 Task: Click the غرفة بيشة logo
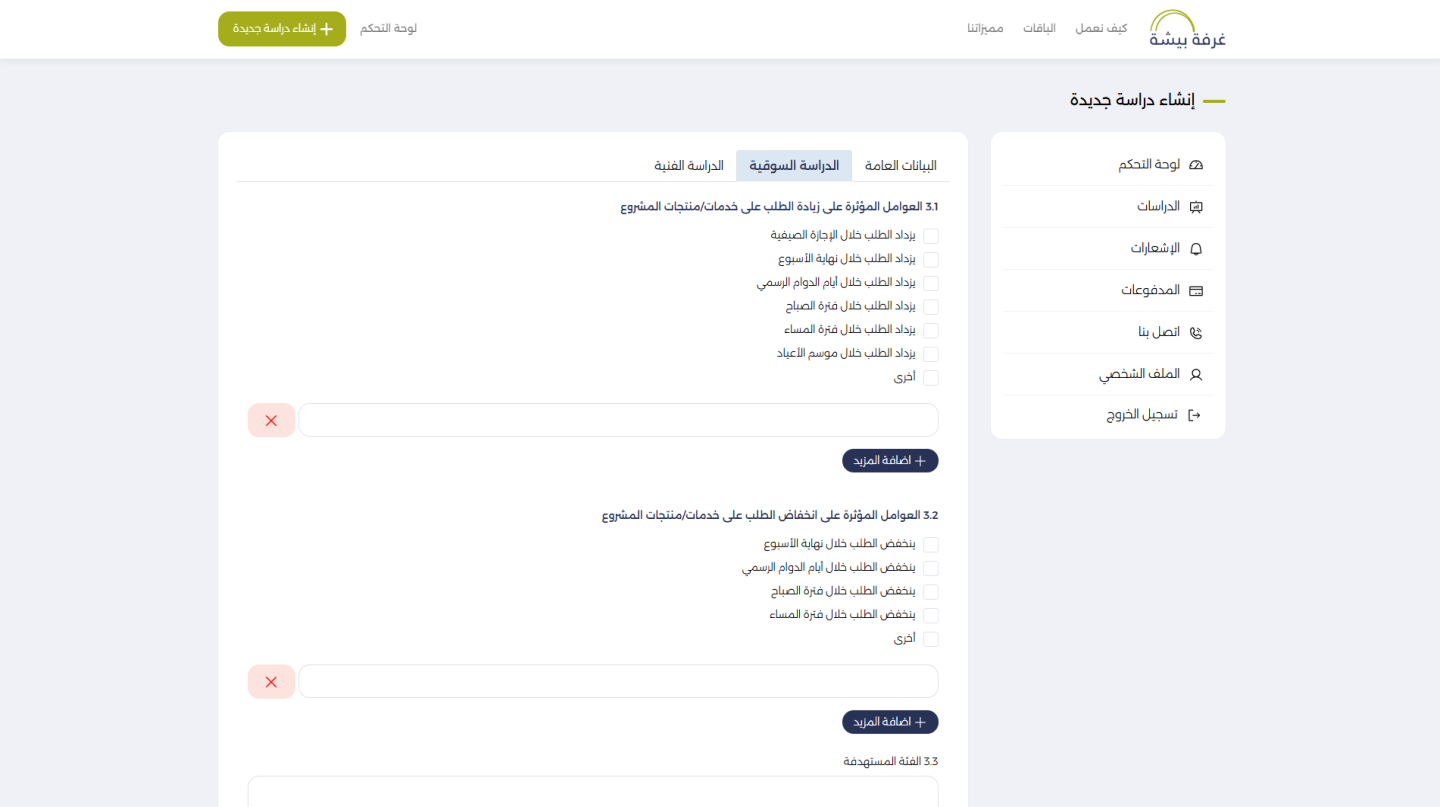pos(1187,29)
